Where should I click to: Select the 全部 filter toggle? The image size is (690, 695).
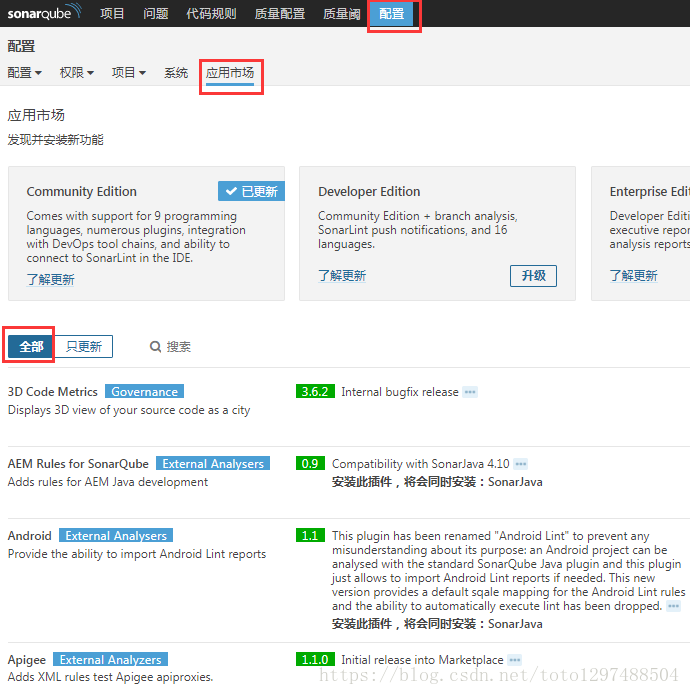pos(31,346)
